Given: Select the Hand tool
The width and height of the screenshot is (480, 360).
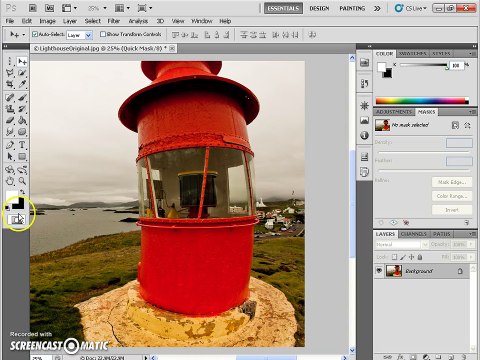Looking at the screenshot, I should point(10,181).
